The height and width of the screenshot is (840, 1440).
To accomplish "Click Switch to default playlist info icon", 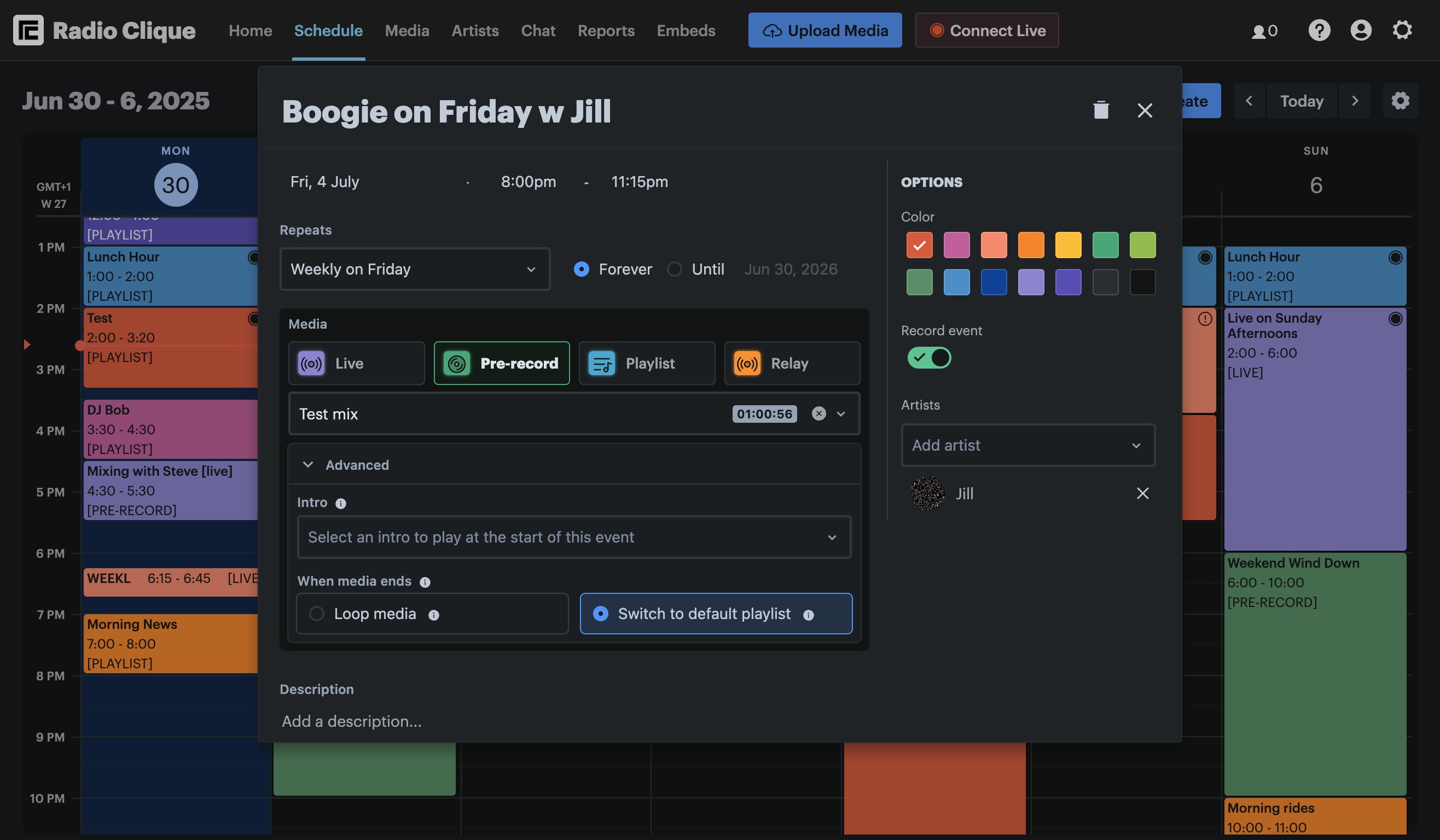I will pos(809,615).
